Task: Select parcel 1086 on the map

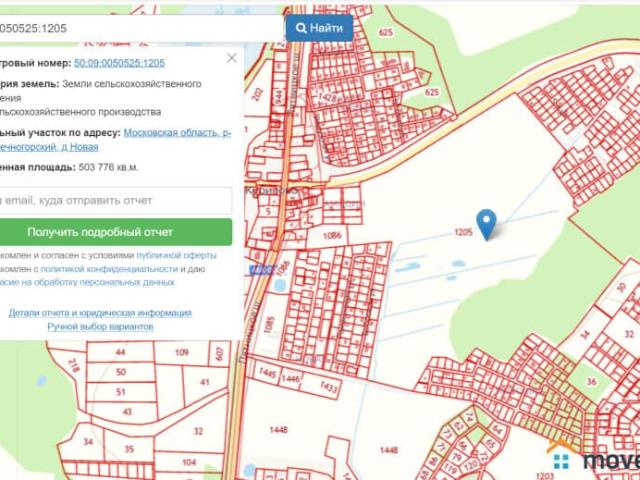Action: (332, 235)
